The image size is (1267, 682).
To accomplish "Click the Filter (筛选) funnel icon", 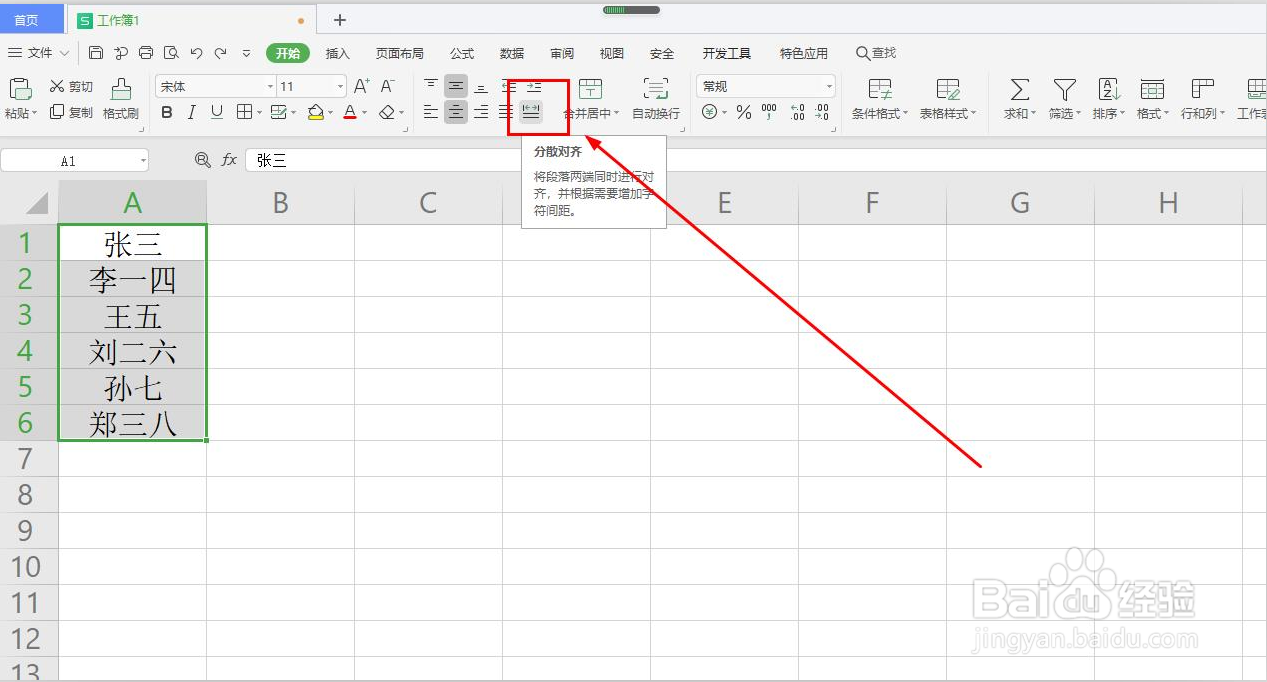I will pyautogui.click(x=1064, y=89).
